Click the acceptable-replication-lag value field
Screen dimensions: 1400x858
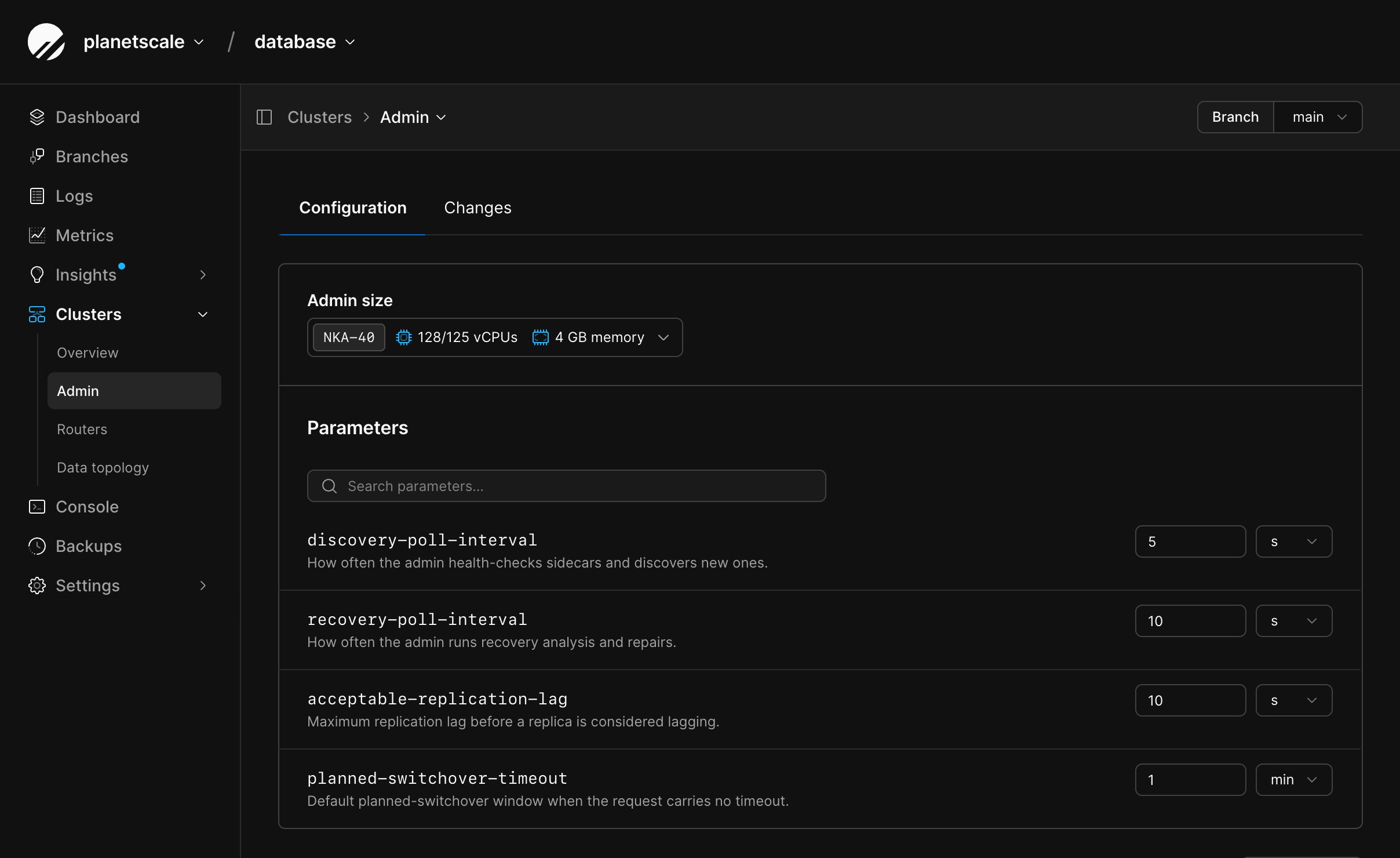tap(1191, 700)
